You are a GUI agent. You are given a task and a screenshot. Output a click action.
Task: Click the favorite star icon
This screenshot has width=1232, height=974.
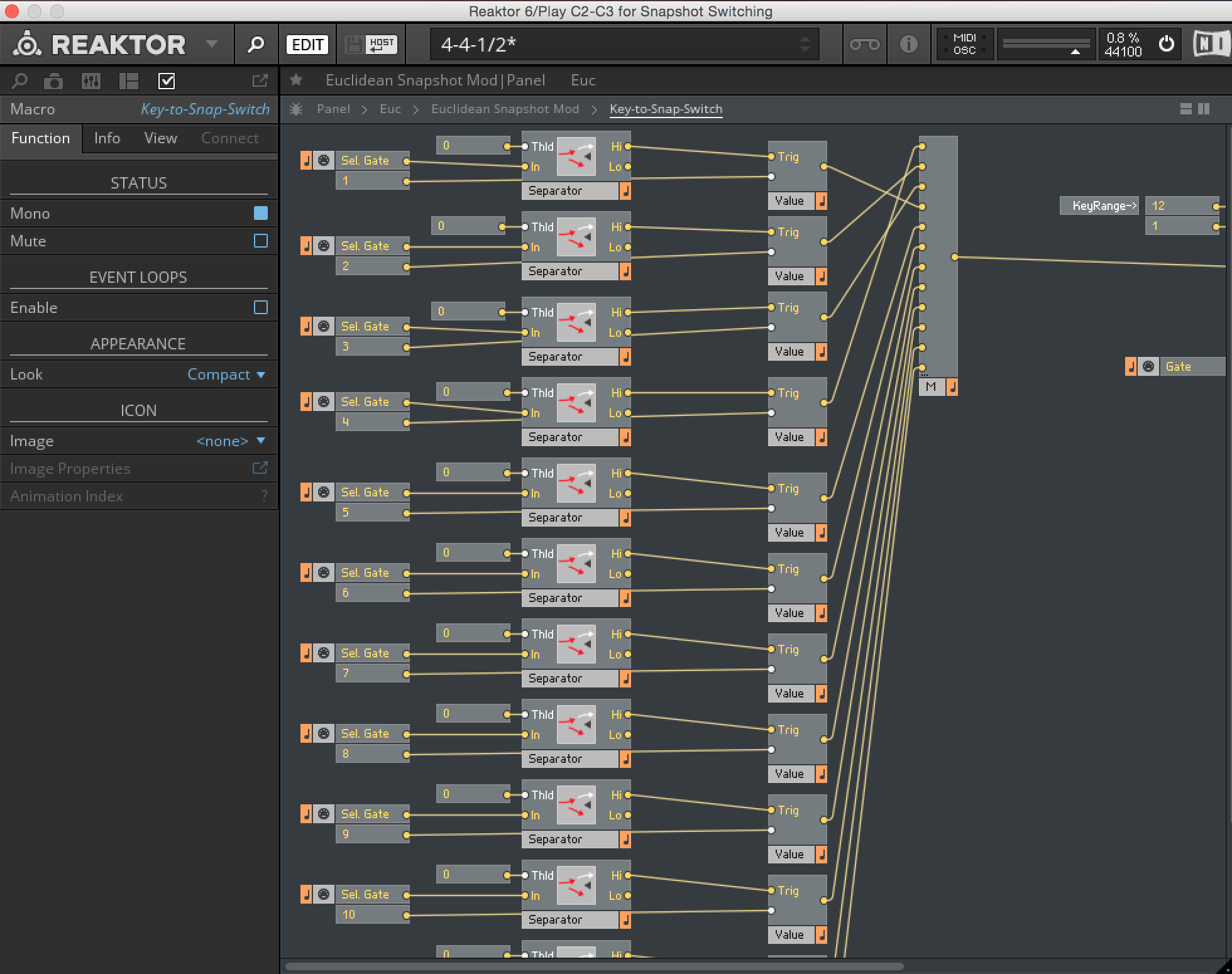[x=296, y=80]
